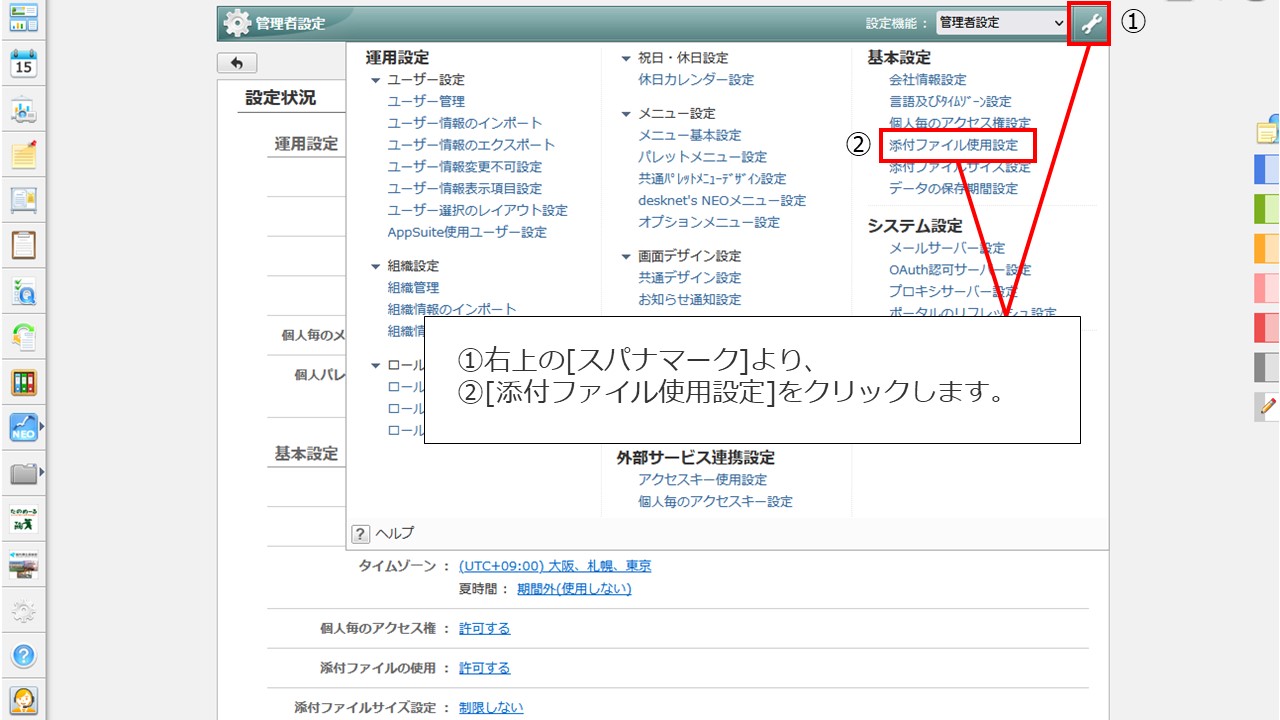
Task: Click the wrench icon in header
Action: 1090,24
